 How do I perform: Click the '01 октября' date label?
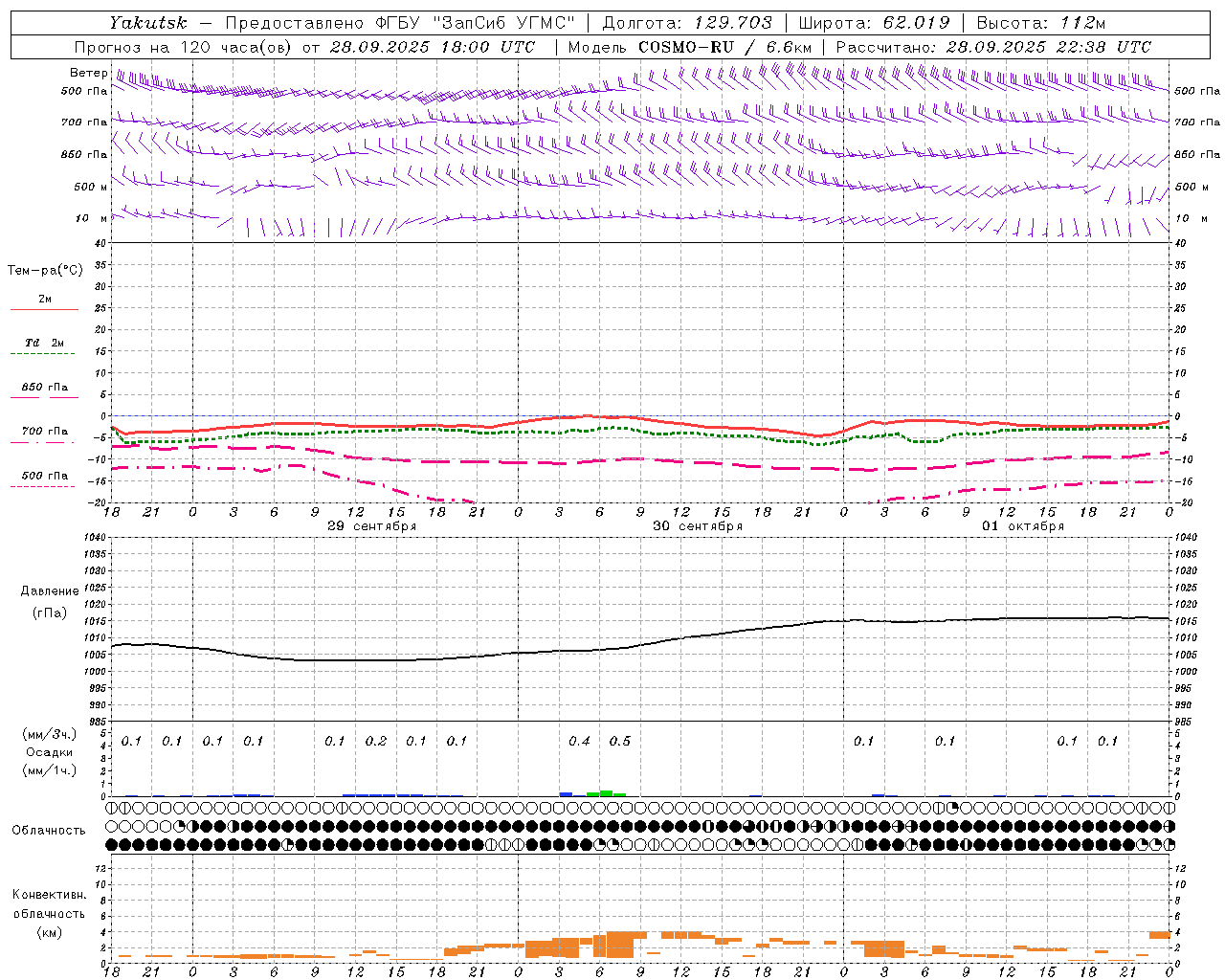coord(1023,526)
